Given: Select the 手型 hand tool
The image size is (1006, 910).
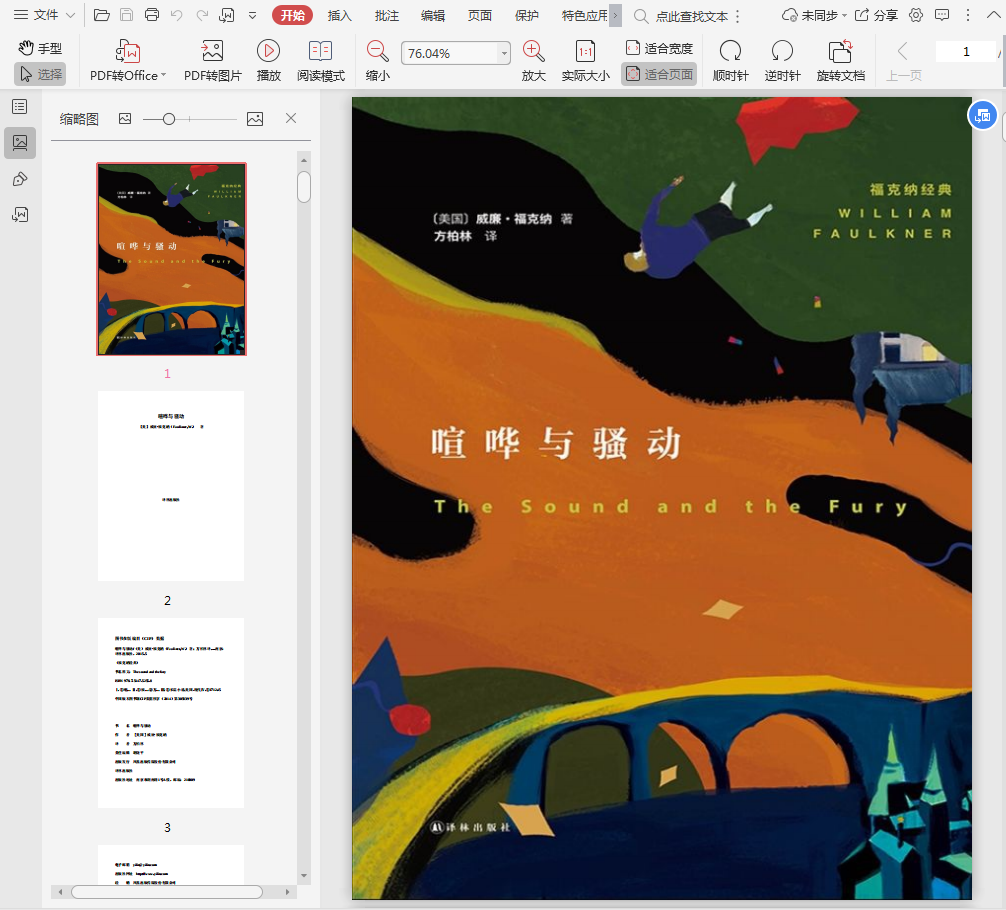Looking at the screenshot, I should 40,48.
